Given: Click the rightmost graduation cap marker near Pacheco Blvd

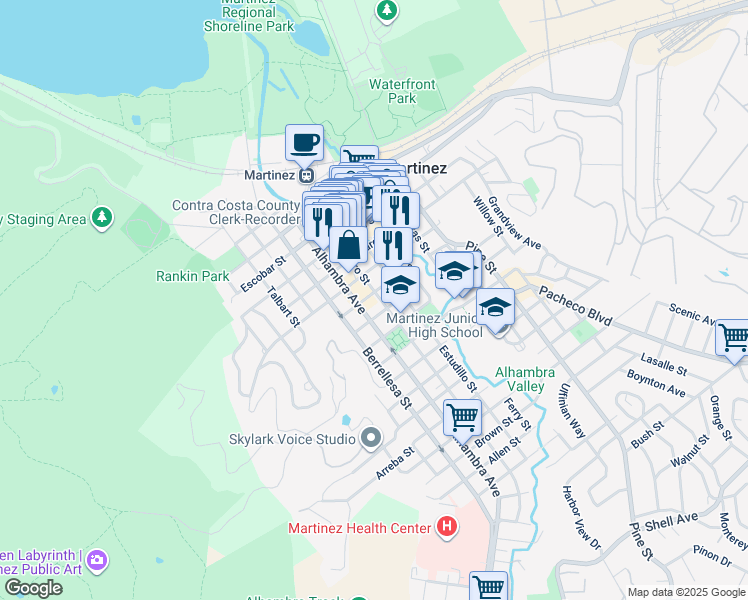Looking at the screenshot, I should (x=495, y=307).
